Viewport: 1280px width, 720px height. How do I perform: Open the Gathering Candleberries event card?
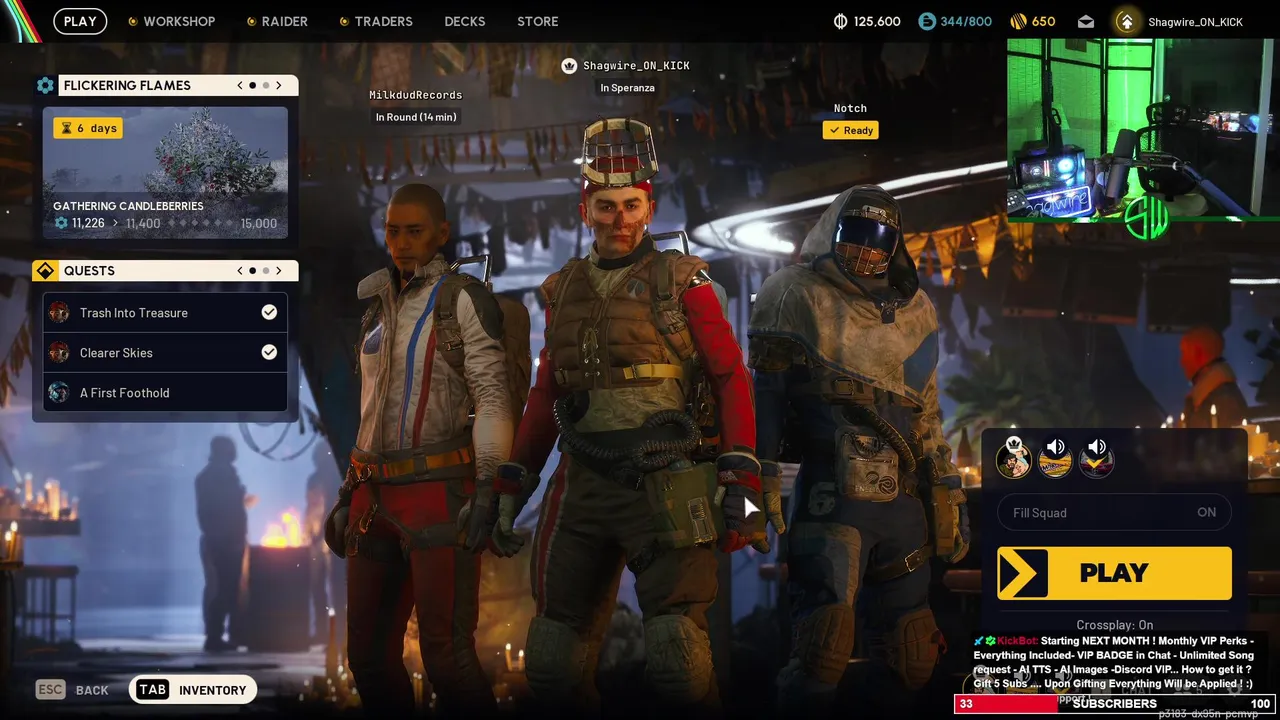(165, 173)
